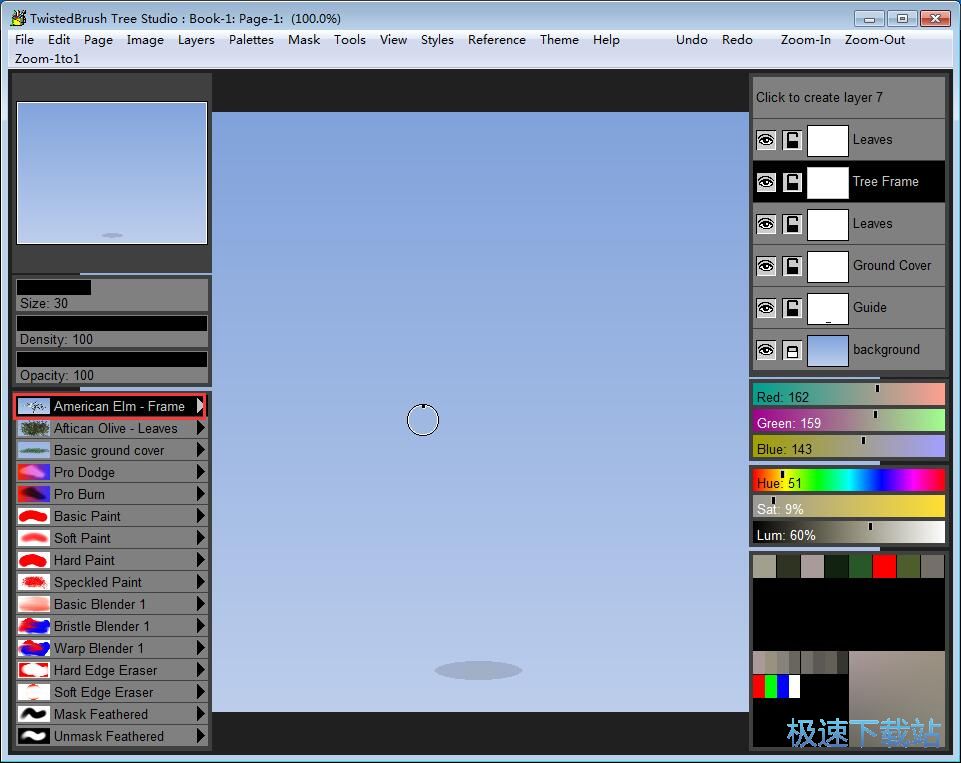The width and height of the screenshot is (961, 763).
Task: Pick the red palette swatch
Action: click(884, 566)
